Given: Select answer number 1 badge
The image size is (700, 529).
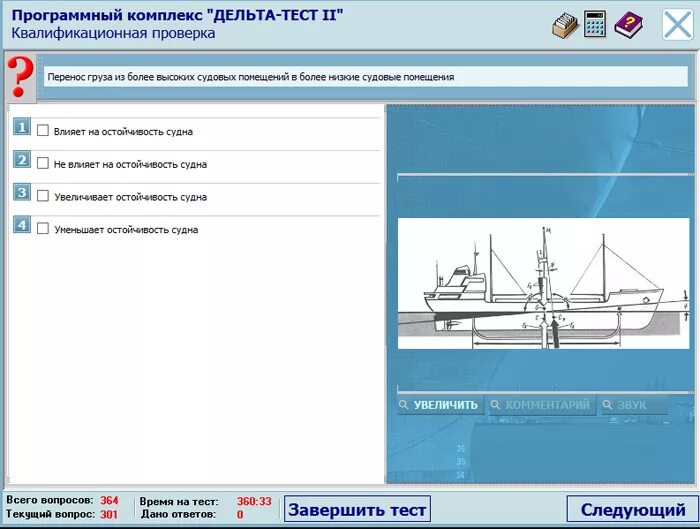Looking at the screenshot, I should (x=22, y=127).
